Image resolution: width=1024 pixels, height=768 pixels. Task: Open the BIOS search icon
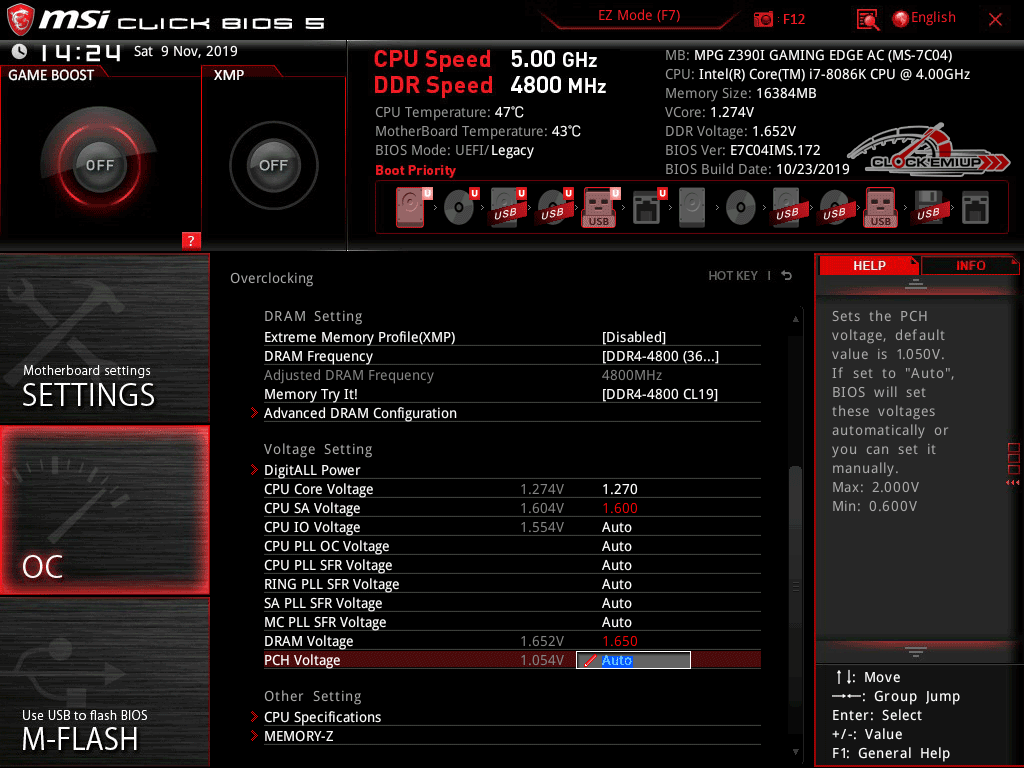pyautogui.click(x=868, y=19)
